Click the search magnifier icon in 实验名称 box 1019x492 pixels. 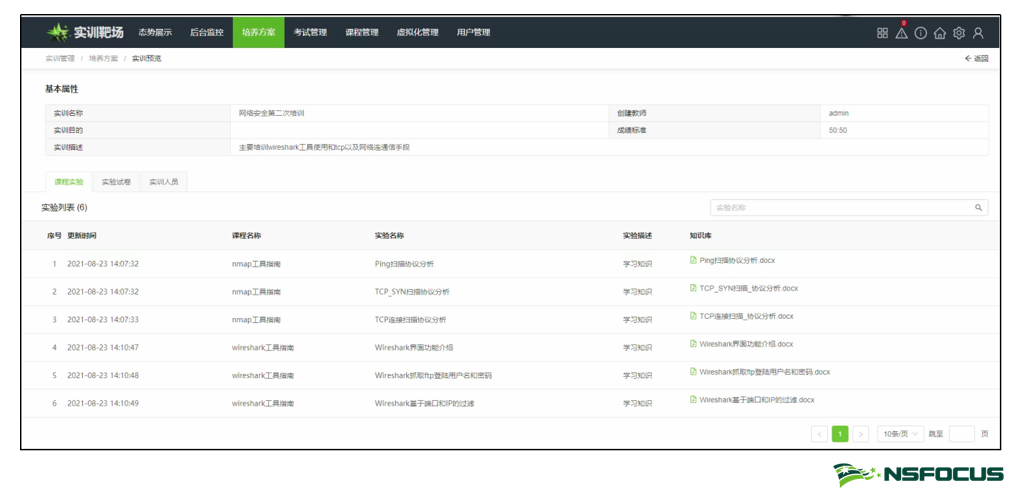(978, 208)
